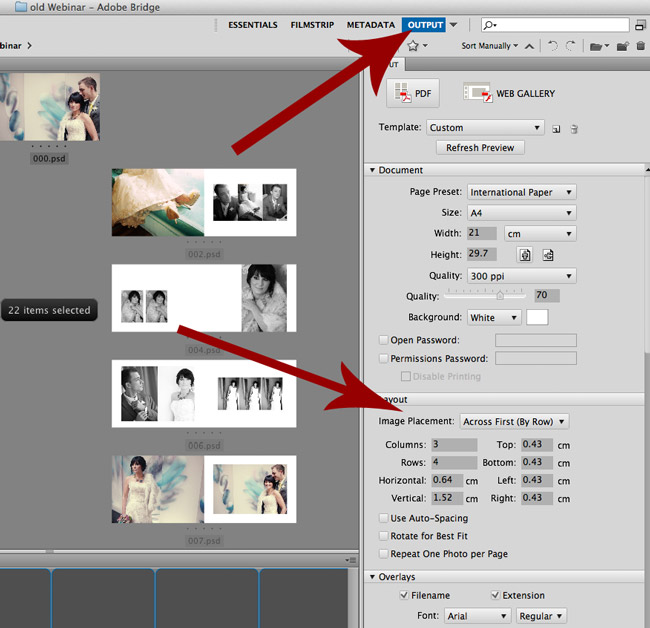Open the Background dropdown showing White
Viewport: 650px width, 628px height.
point(494,318)
